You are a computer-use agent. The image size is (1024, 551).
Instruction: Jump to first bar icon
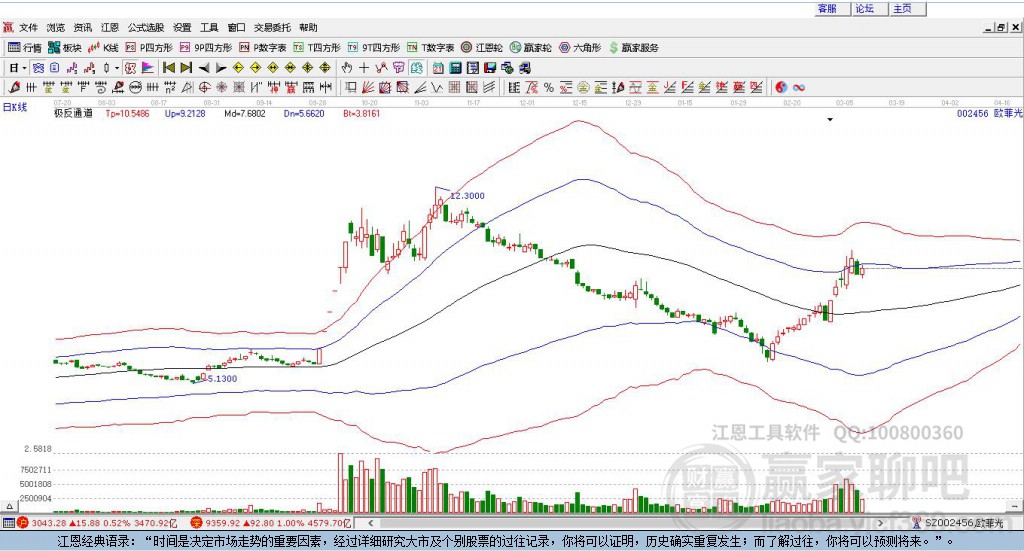[x=168, y=68]
